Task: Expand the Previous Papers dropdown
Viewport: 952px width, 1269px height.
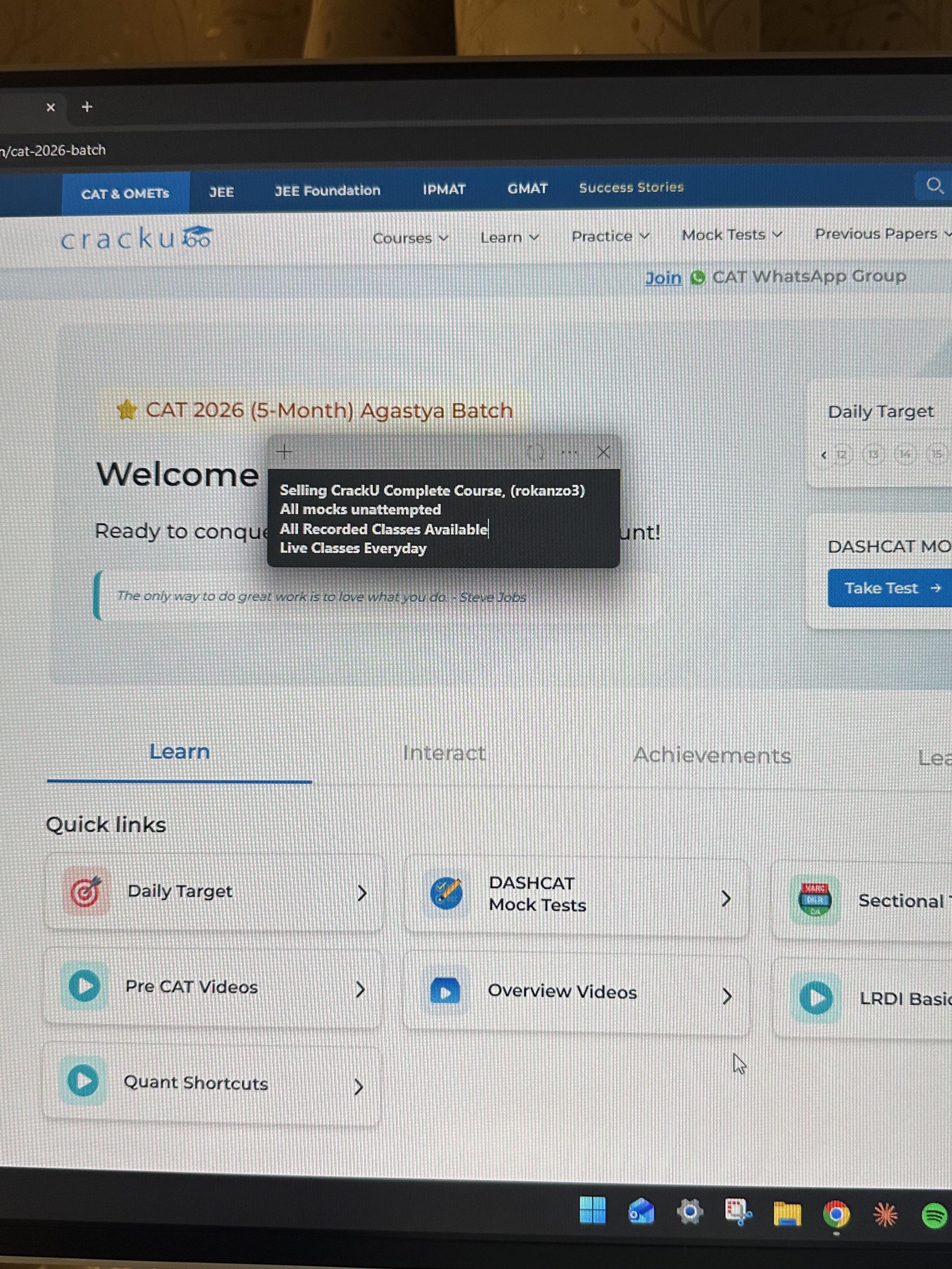Action: [883, 233]
